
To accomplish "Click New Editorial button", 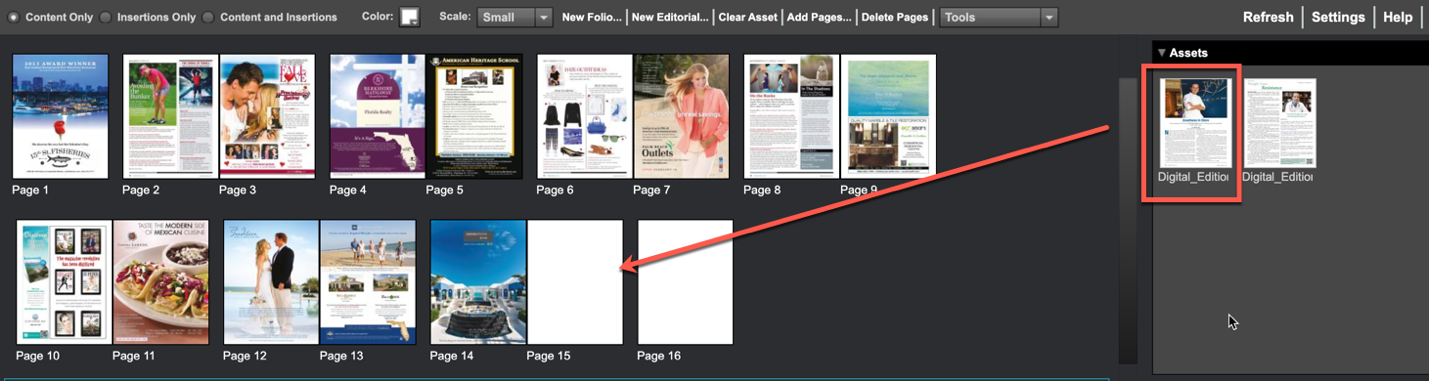I will 669,17.
